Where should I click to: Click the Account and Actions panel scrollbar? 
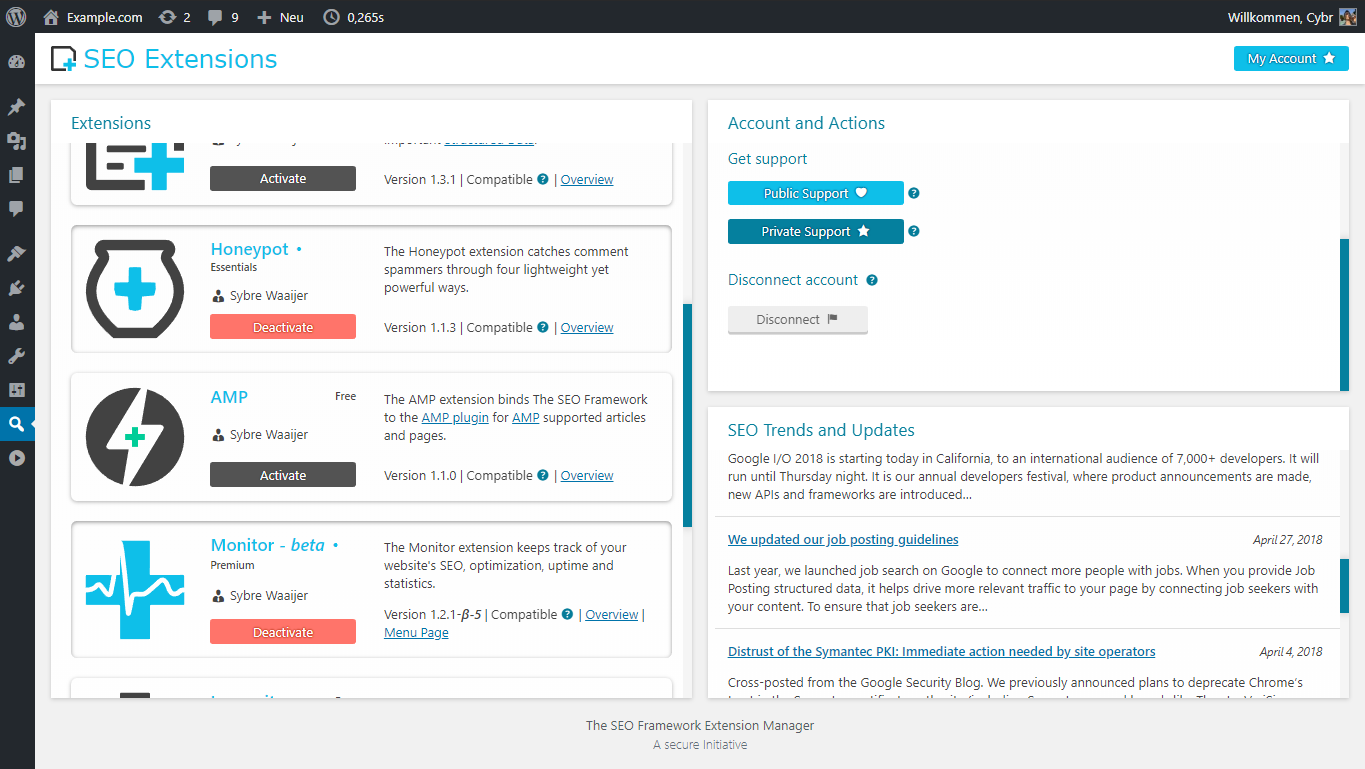(1344, 314)
